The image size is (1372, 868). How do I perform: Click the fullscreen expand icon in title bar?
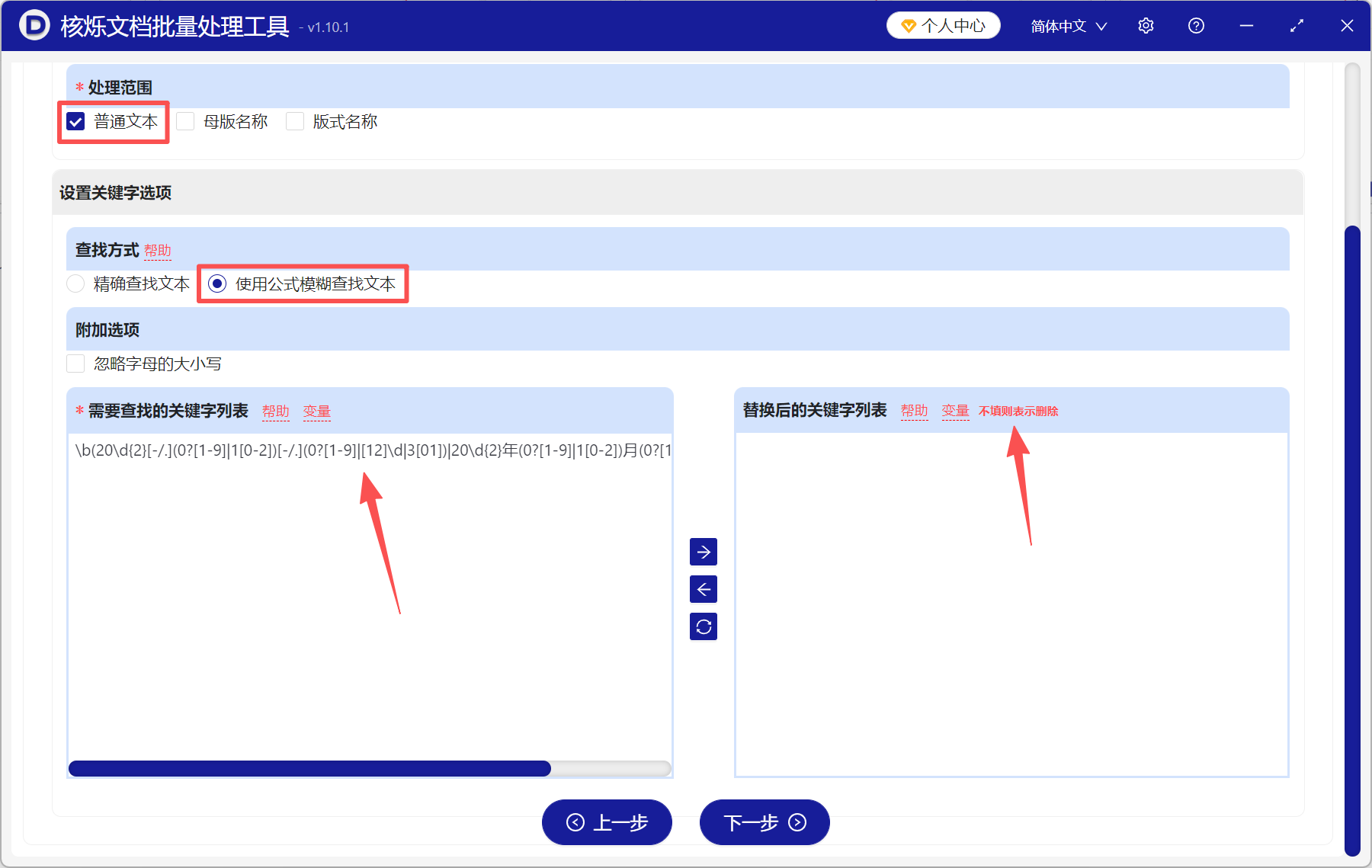(1297, 25)
